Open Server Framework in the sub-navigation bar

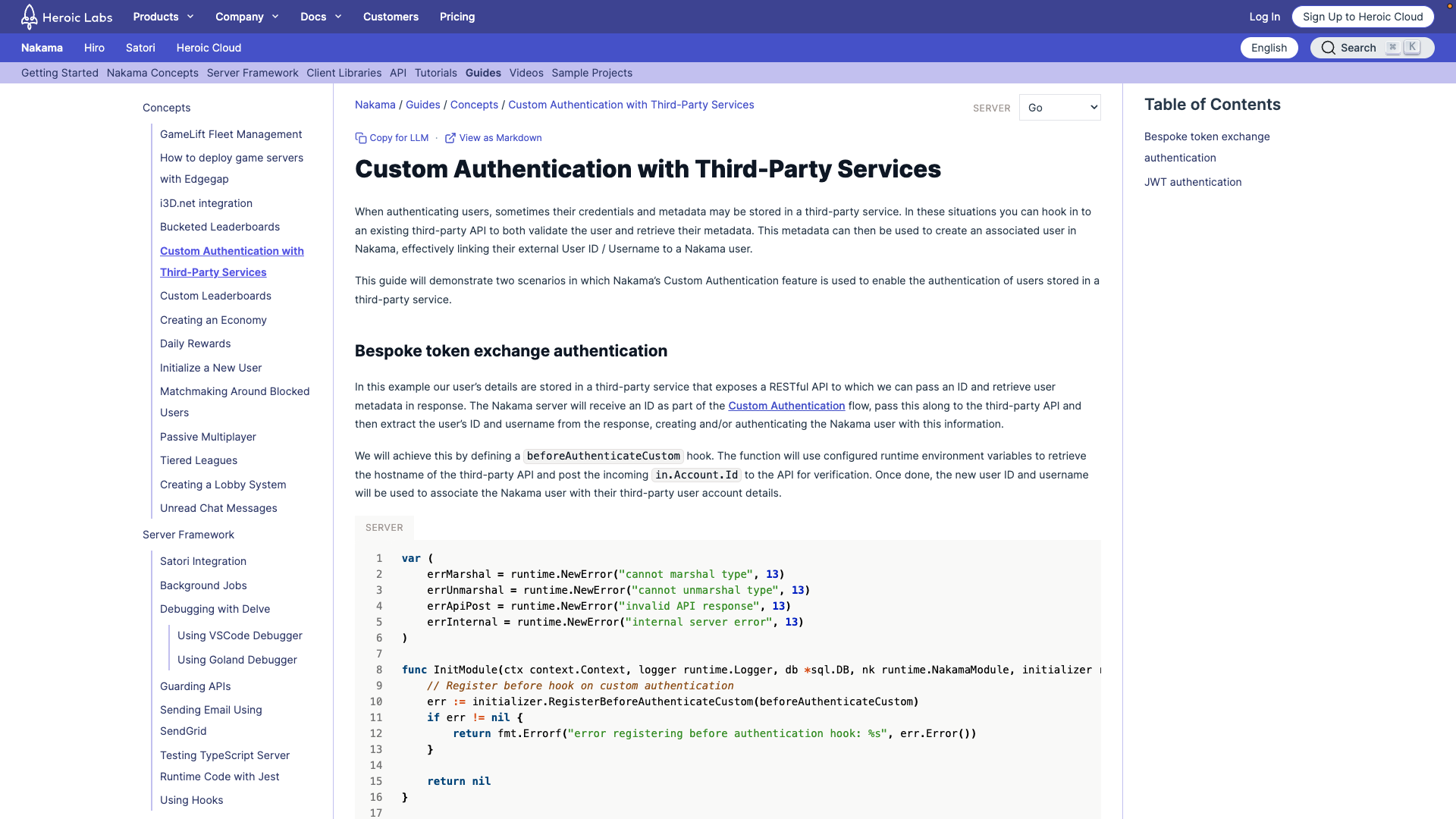pos(253,73)
